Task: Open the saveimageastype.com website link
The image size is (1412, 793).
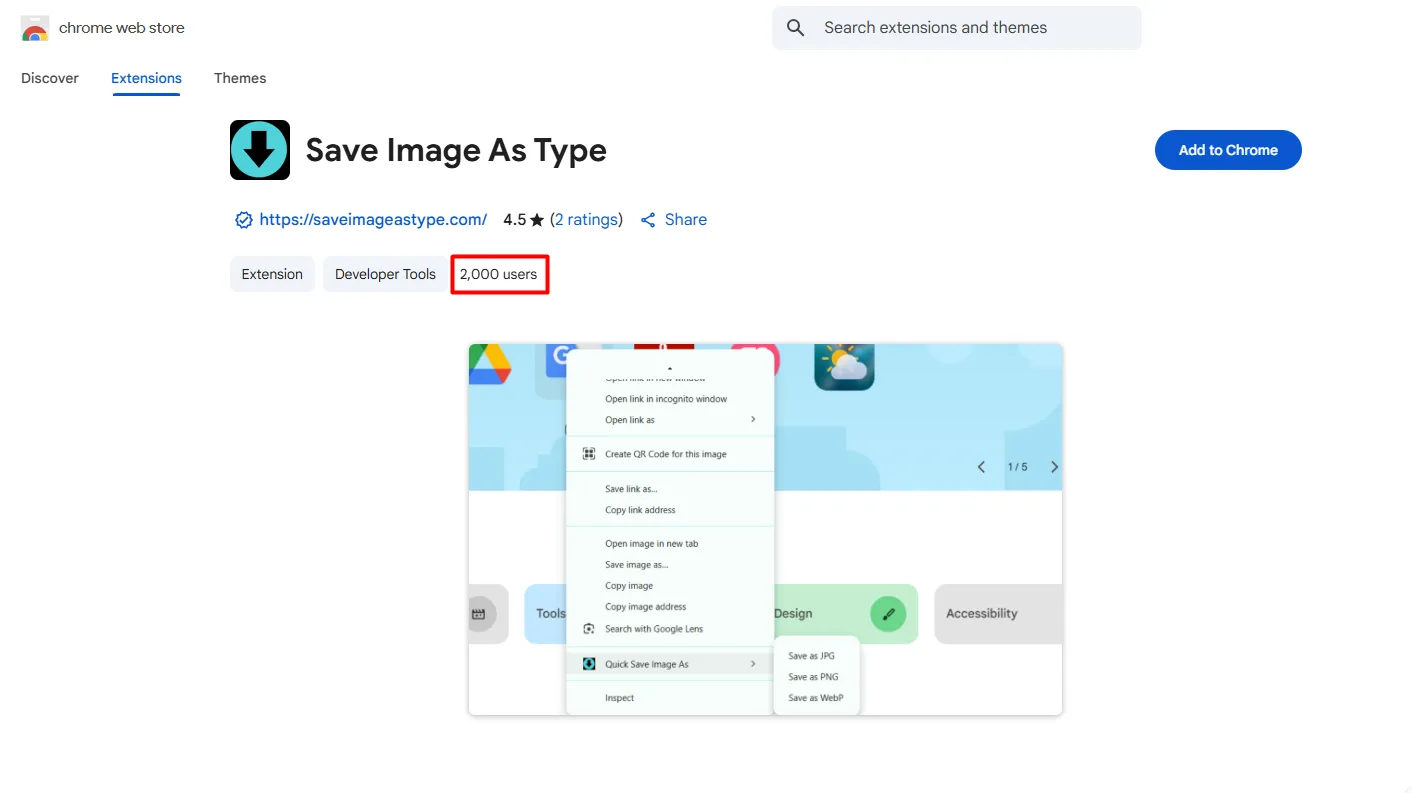Action: [x=373, y=220]
